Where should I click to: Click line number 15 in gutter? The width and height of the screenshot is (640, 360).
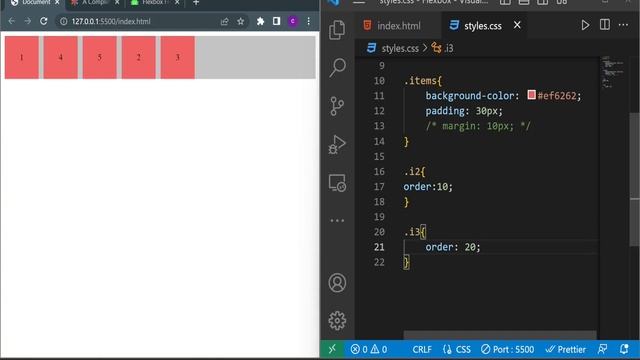click(x=379, y=156)
